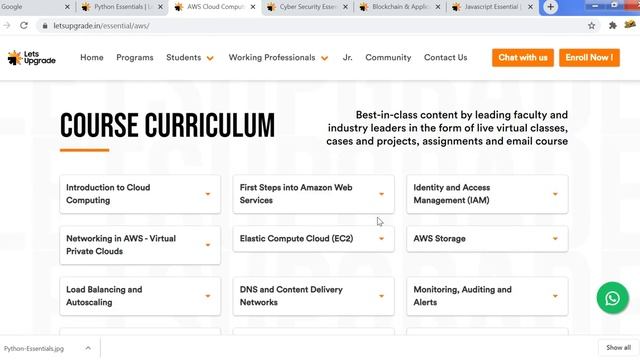Close the Blockchain & Applications tab

pos(438,7)
